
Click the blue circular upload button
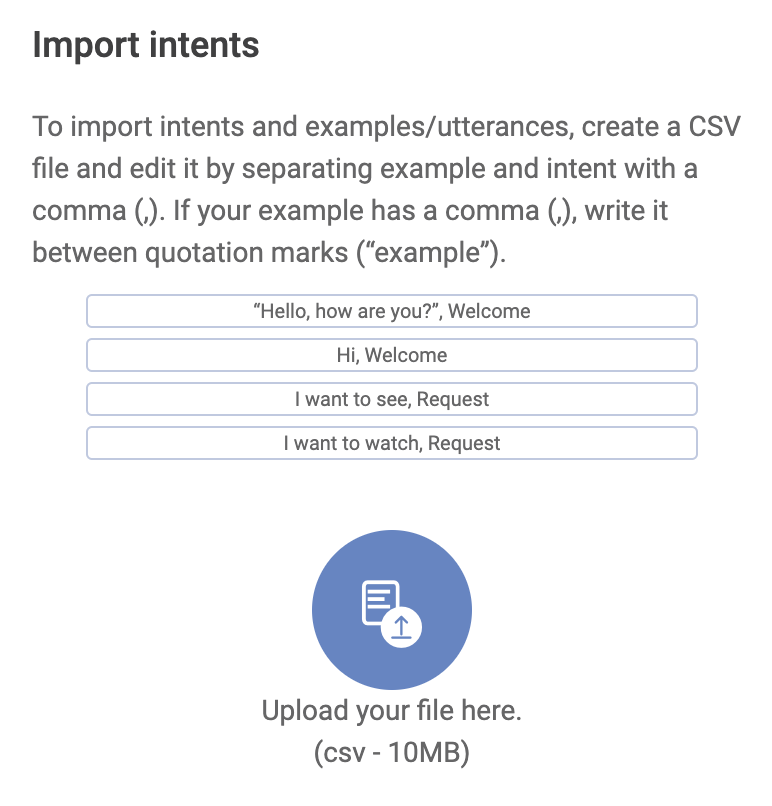391,609
